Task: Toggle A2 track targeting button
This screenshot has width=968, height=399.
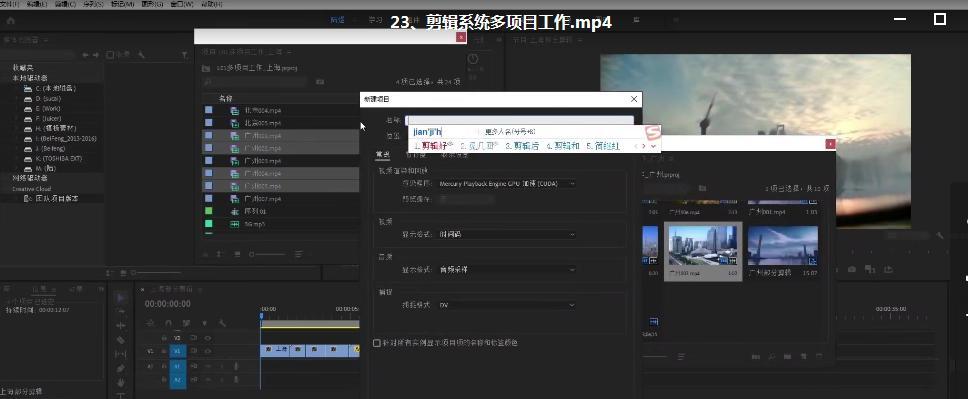Action: tap(178, 380)
